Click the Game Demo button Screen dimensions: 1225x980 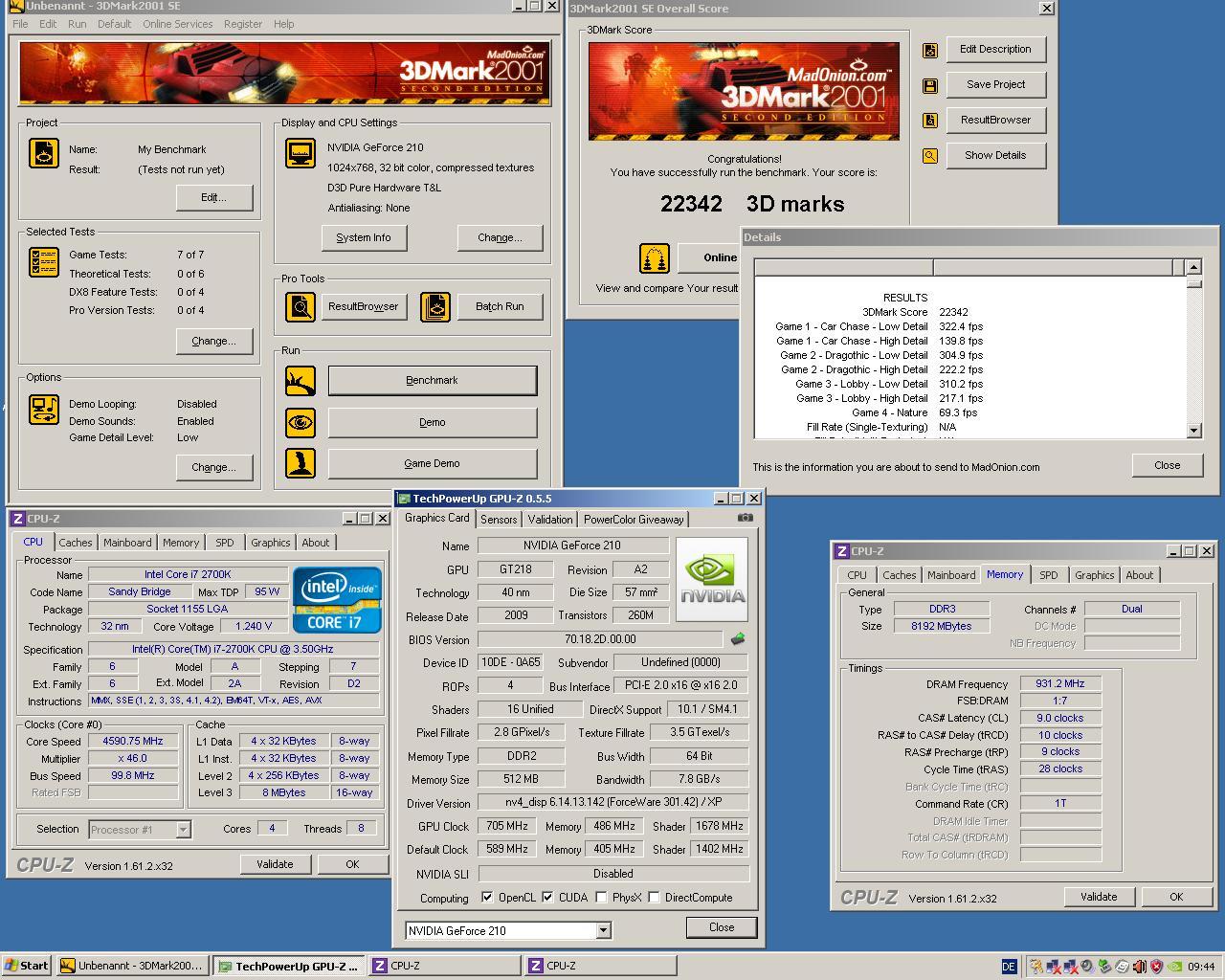[x=433, y=463]
